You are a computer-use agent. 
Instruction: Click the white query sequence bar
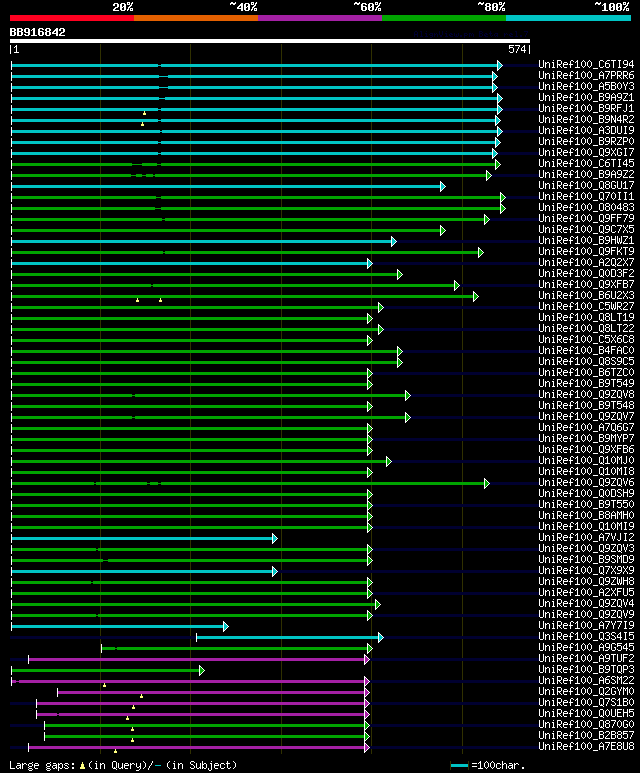pos(270,41)
